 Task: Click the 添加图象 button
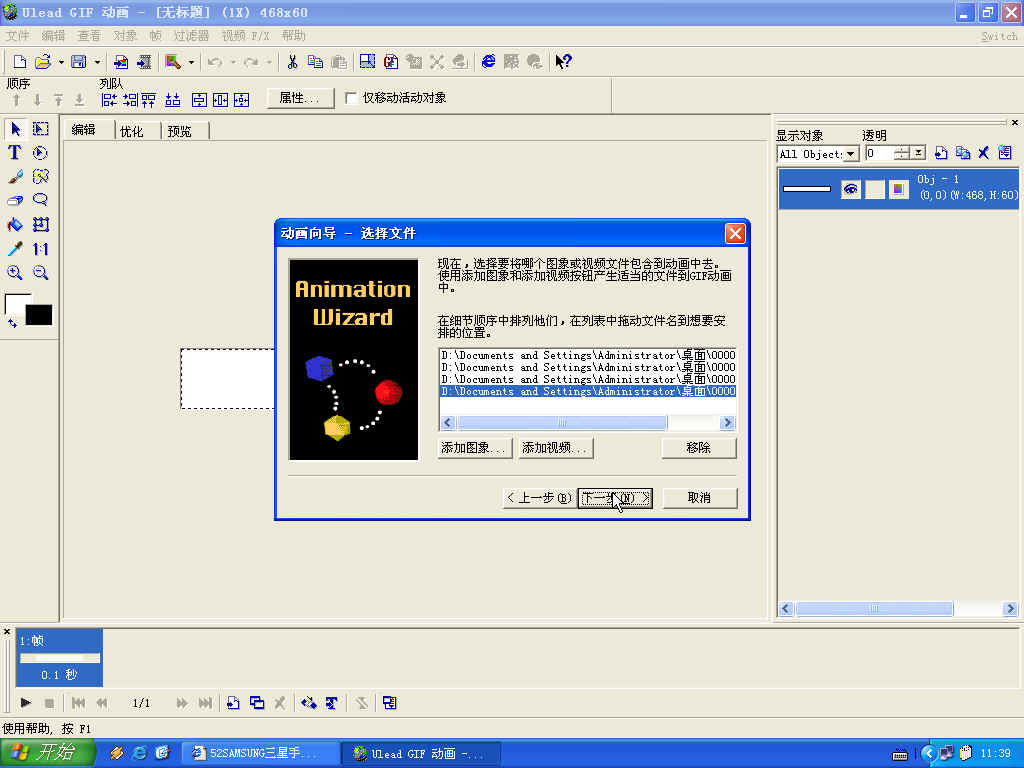pyautogui.click(x=474, y=447)
